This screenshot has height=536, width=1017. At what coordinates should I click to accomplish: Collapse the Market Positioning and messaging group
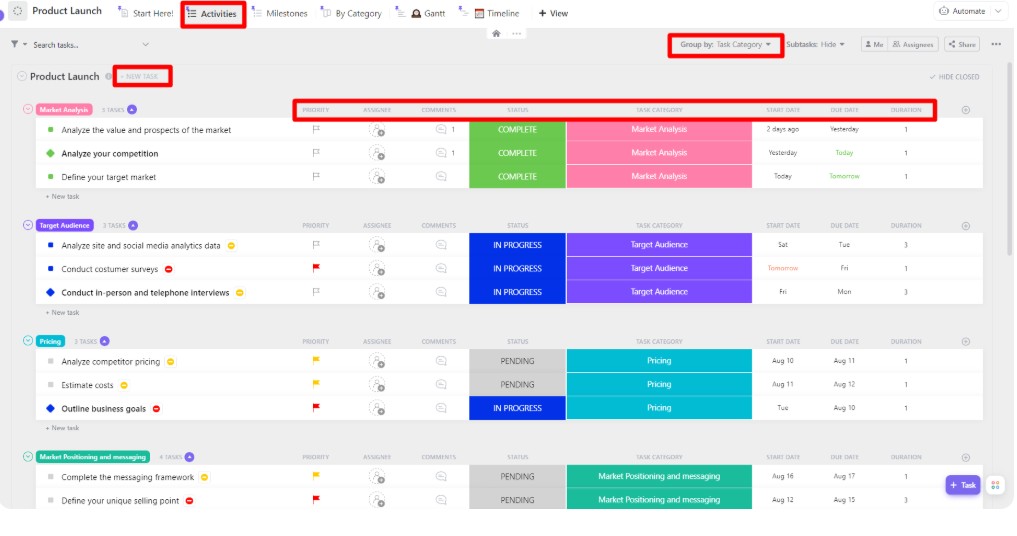[28, 456]
